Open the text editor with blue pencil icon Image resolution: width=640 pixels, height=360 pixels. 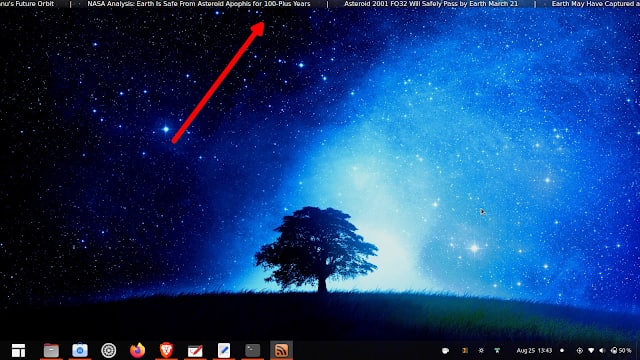click(x=224, y=350)
